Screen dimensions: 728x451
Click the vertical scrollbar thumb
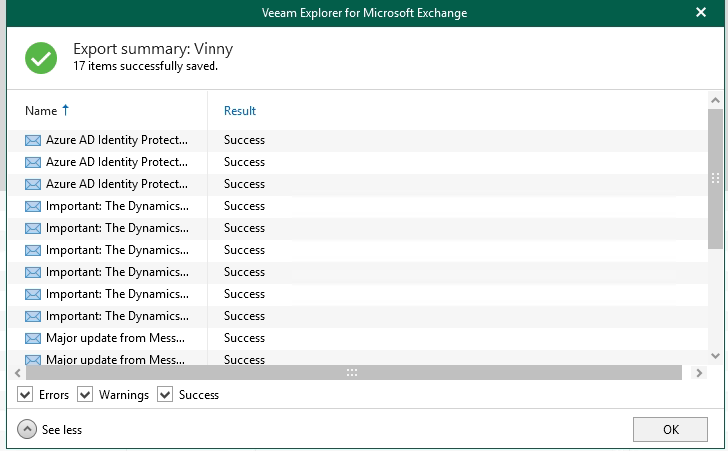(x=715, y=179)
